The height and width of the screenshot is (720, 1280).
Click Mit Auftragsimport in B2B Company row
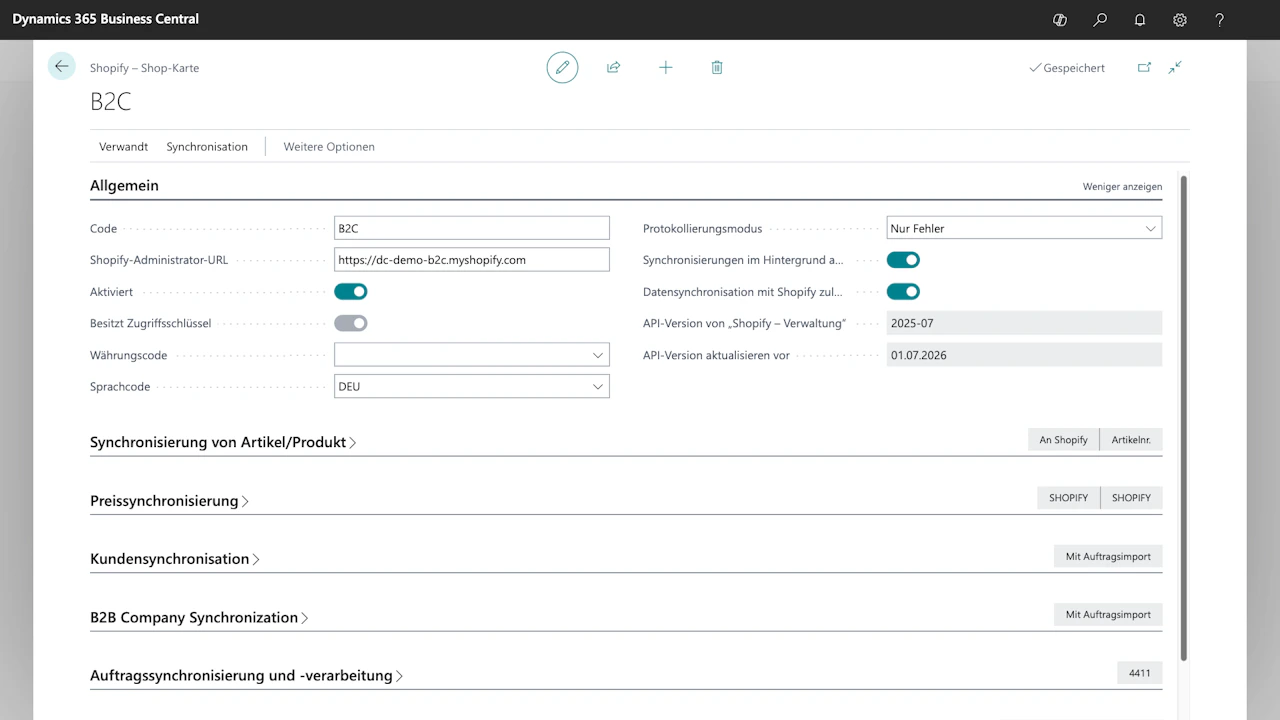pyautogui.click(x=1108, y=614)
